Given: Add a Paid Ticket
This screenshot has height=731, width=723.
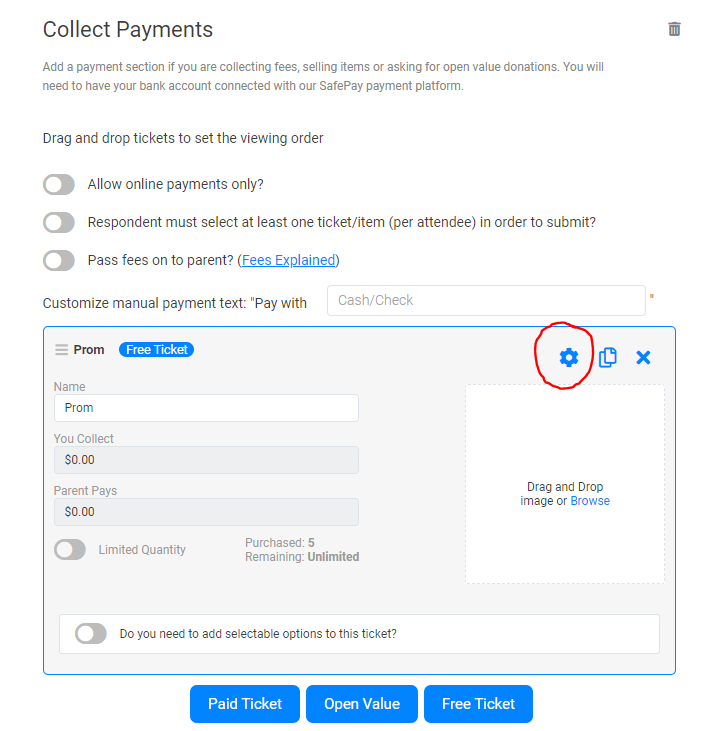Looking at the screenshot, I should [245, 704].
